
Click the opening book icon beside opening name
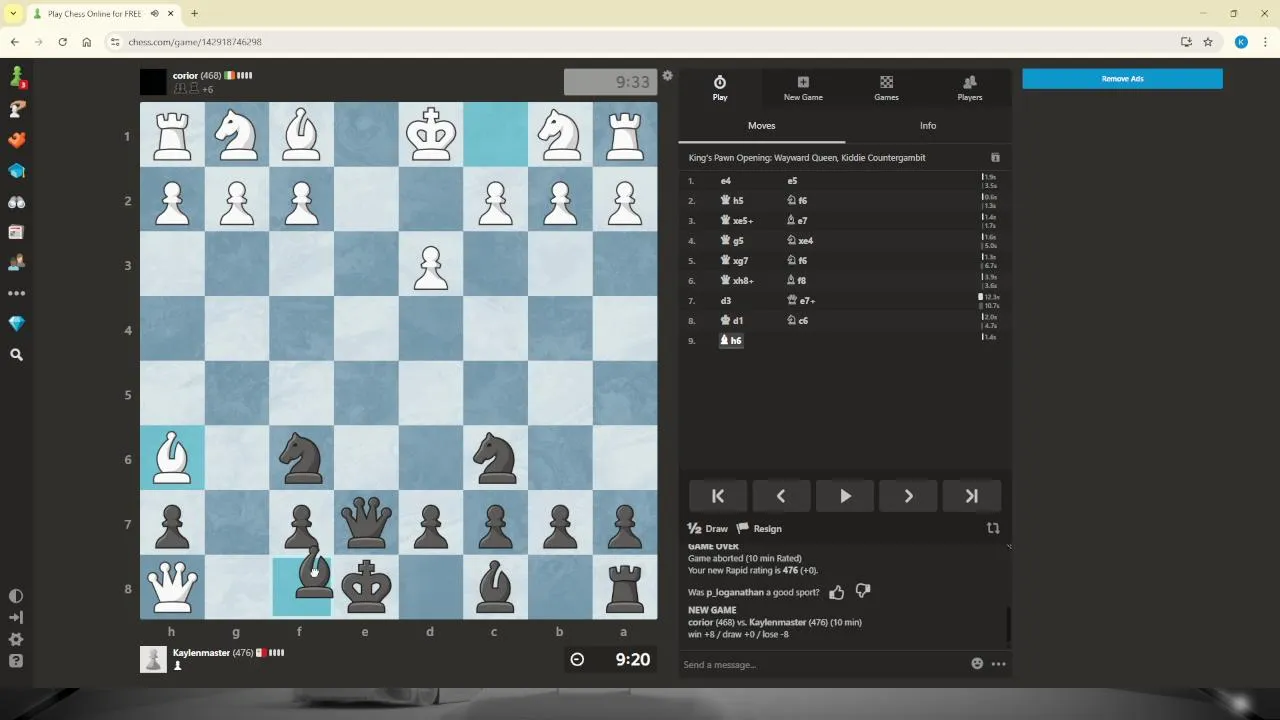point(995,158)
